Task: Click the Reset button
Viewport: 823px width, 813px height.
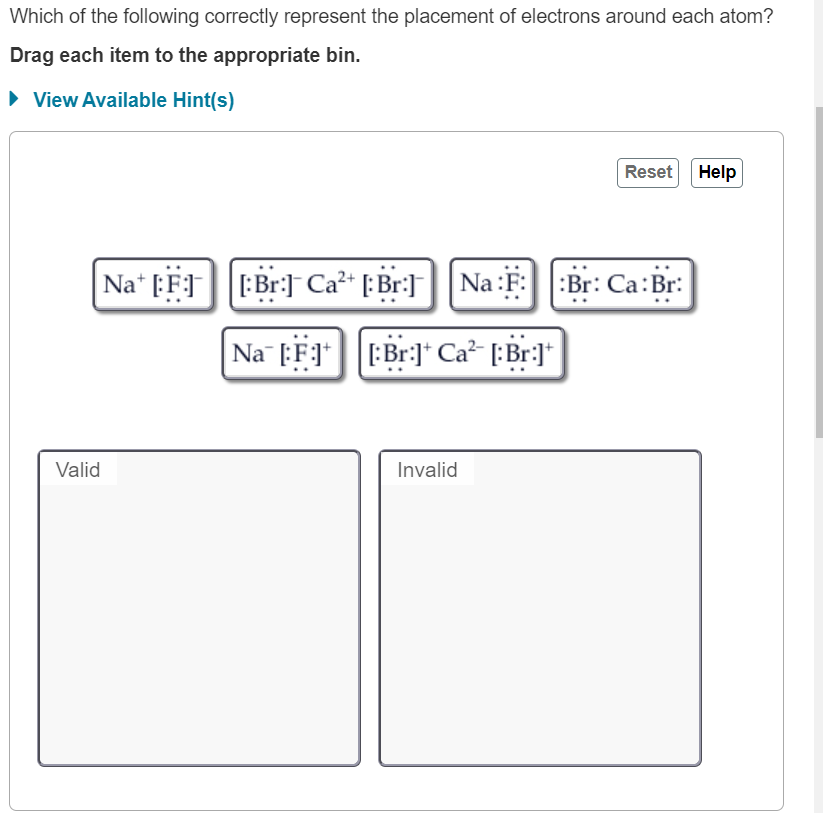Action: 647,172
